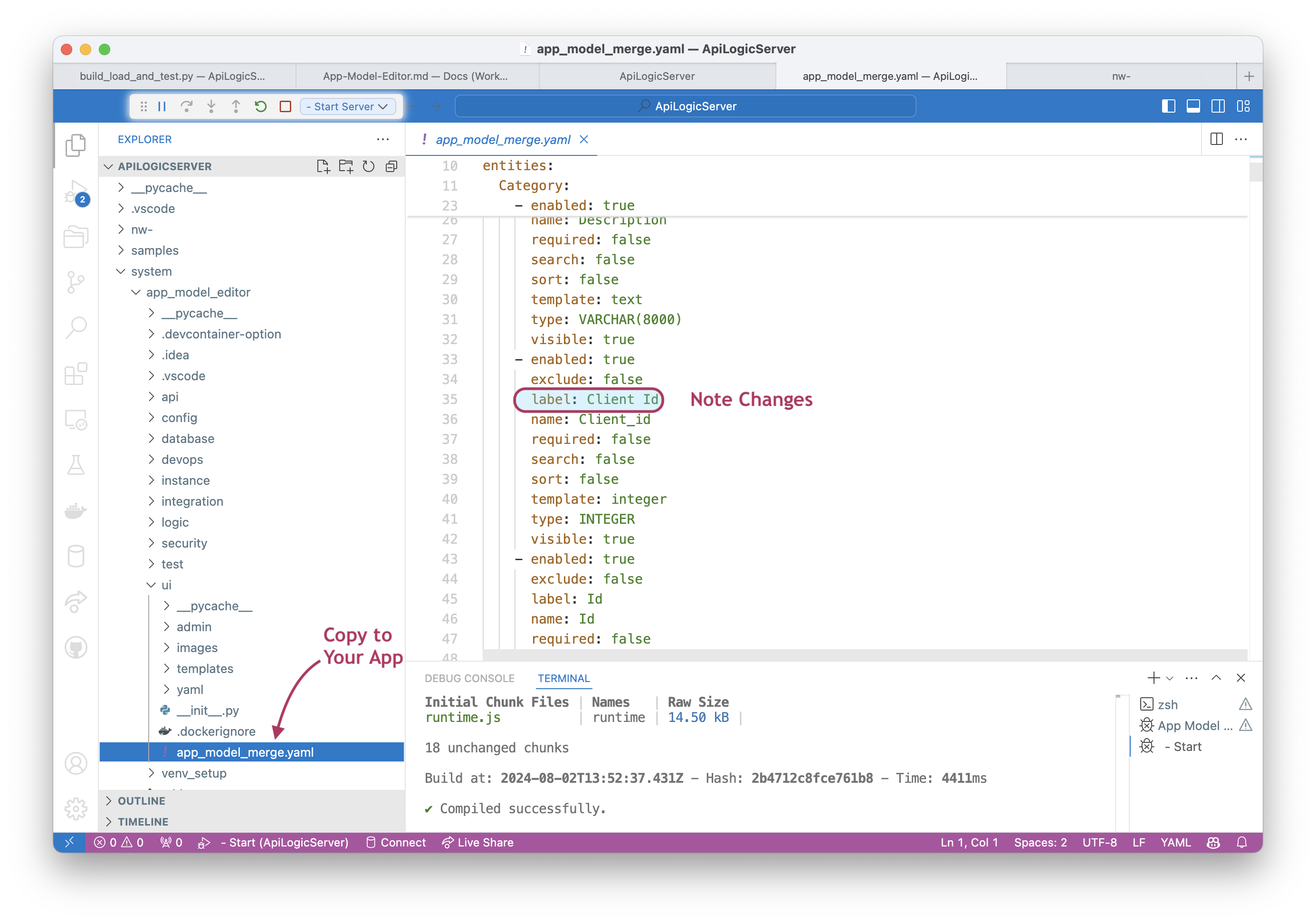This screenshot has width=1316, height=923.
Task: Click the ApiLogicServer command center search box
Action: (686, 106)
